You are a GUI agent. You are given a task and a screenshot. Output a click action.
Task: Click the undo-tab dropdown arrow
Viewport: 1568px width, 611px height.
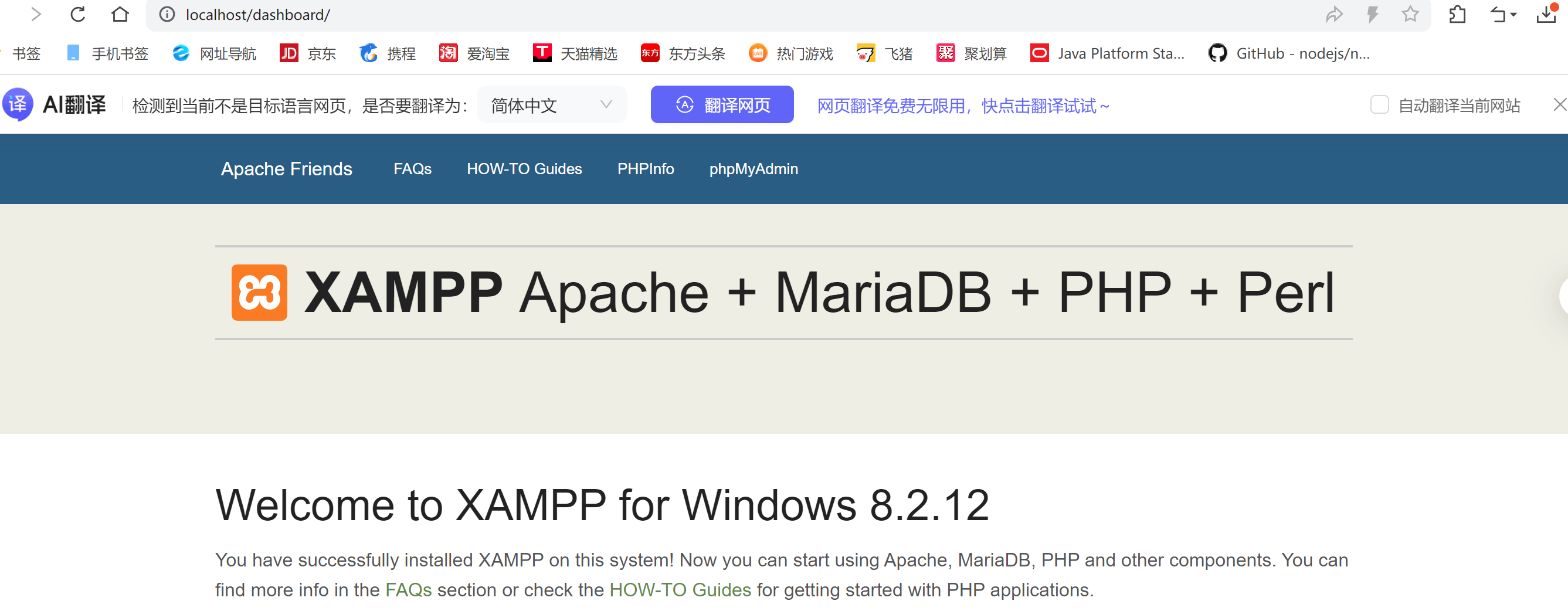1513,15
